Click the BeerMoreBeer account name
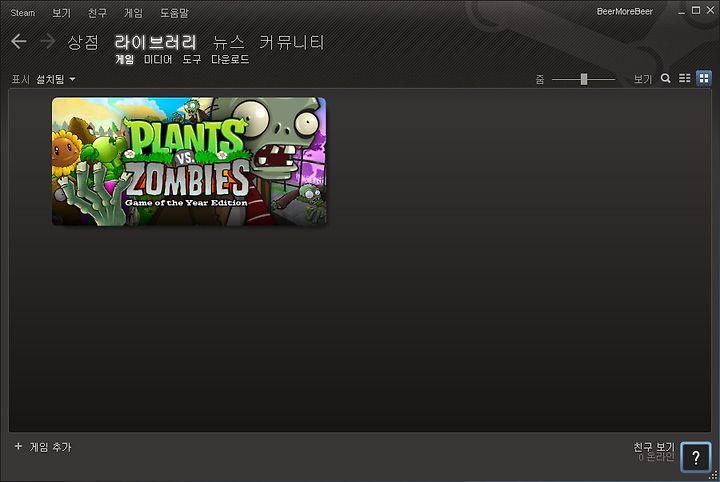The image size is (720, 482). tap(624, 11)
